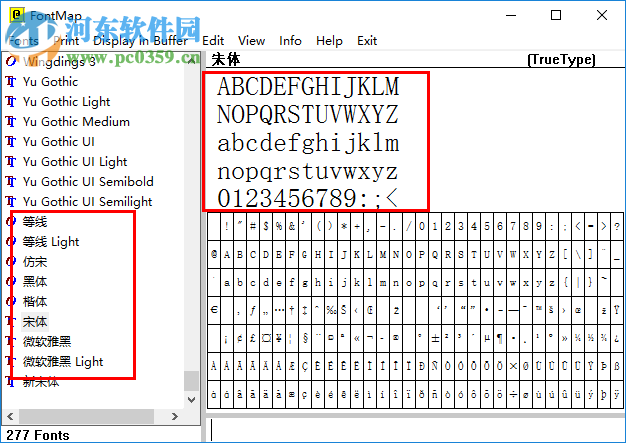Click in the character buffer input field
Screen dimensions: 626x443
[x=415, y=429]
